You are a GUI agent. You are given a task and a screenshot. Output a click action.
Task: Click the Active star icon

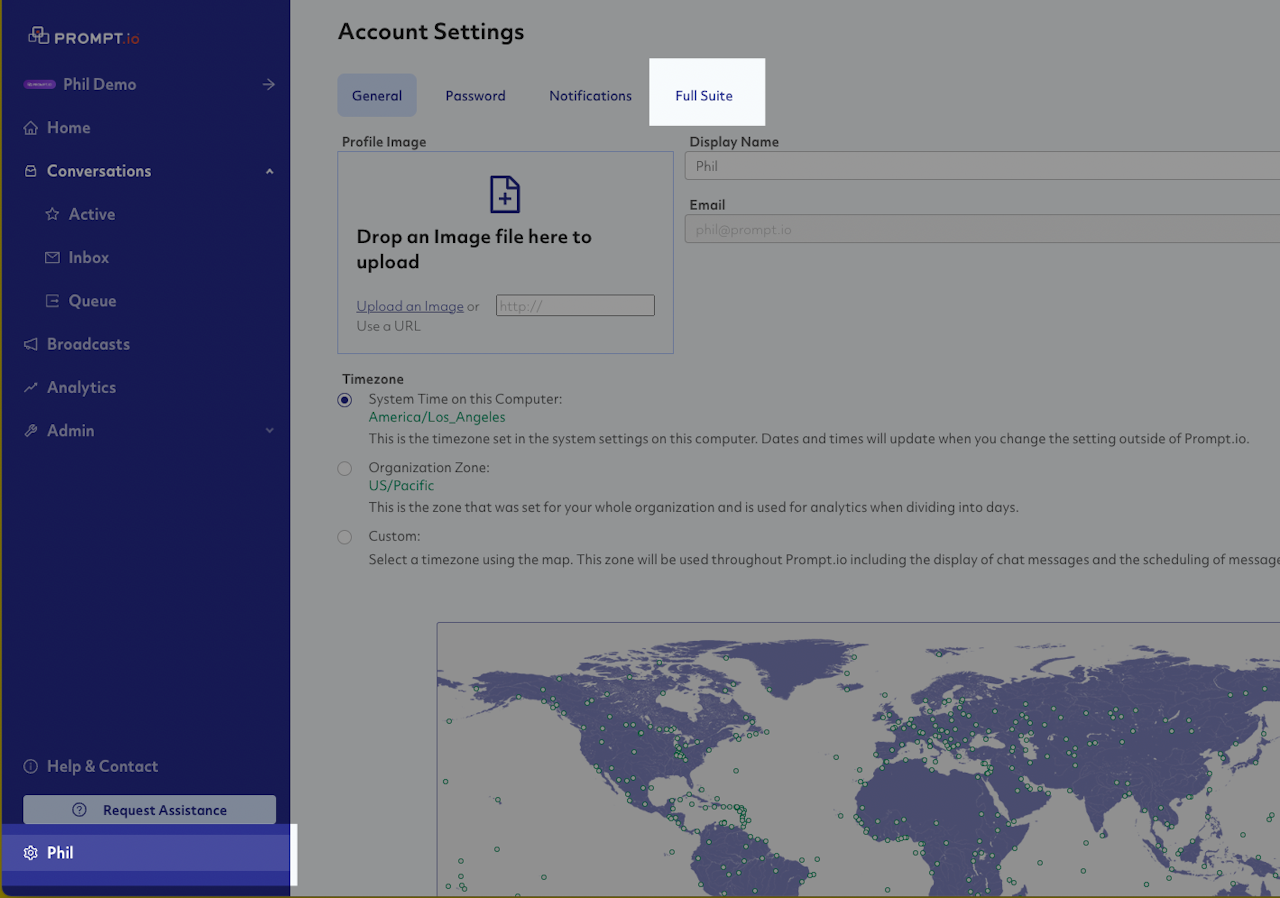point(53,214)
